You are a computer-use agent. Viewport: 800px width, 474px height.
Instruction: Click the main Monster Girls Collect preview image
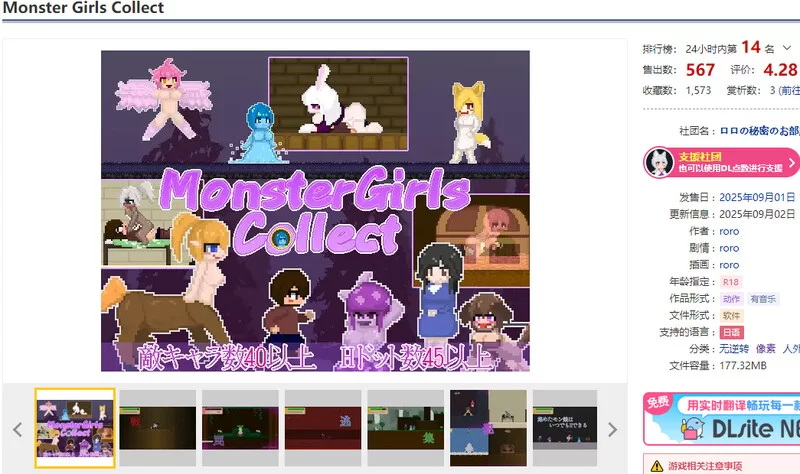click(x=315, y=211)
